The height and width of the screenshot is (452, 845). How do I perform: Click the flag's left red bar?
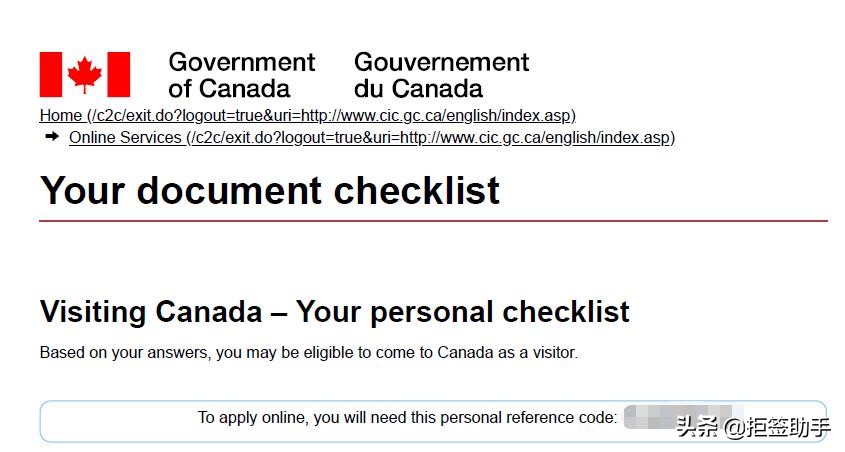click(51, 75)
